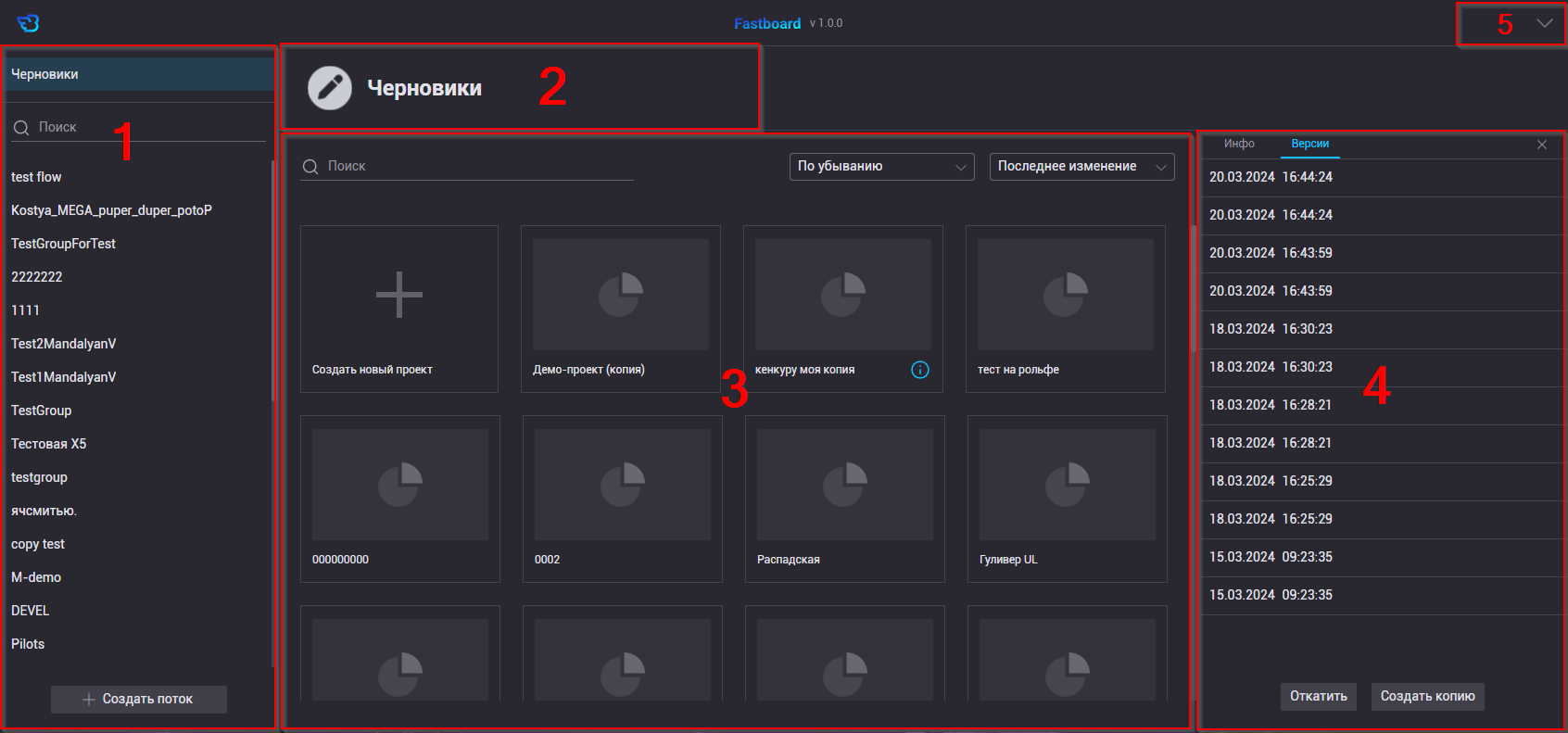The image size is (1568, 733).
Task: Close the versions panel with X icon
Action: (1542, 145)
